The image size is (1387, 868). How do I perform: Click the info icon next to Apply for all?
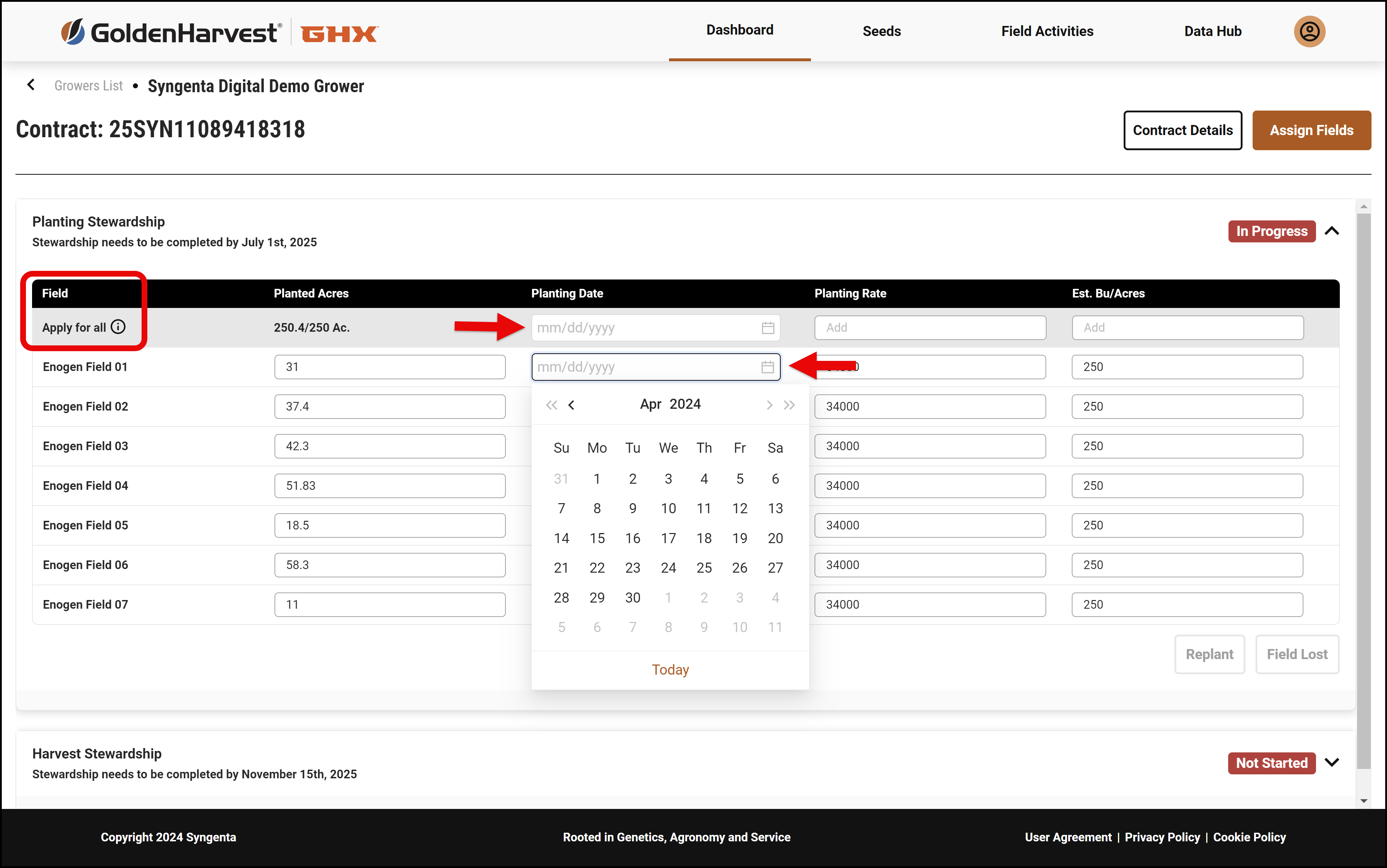click(x=118, y=327)
